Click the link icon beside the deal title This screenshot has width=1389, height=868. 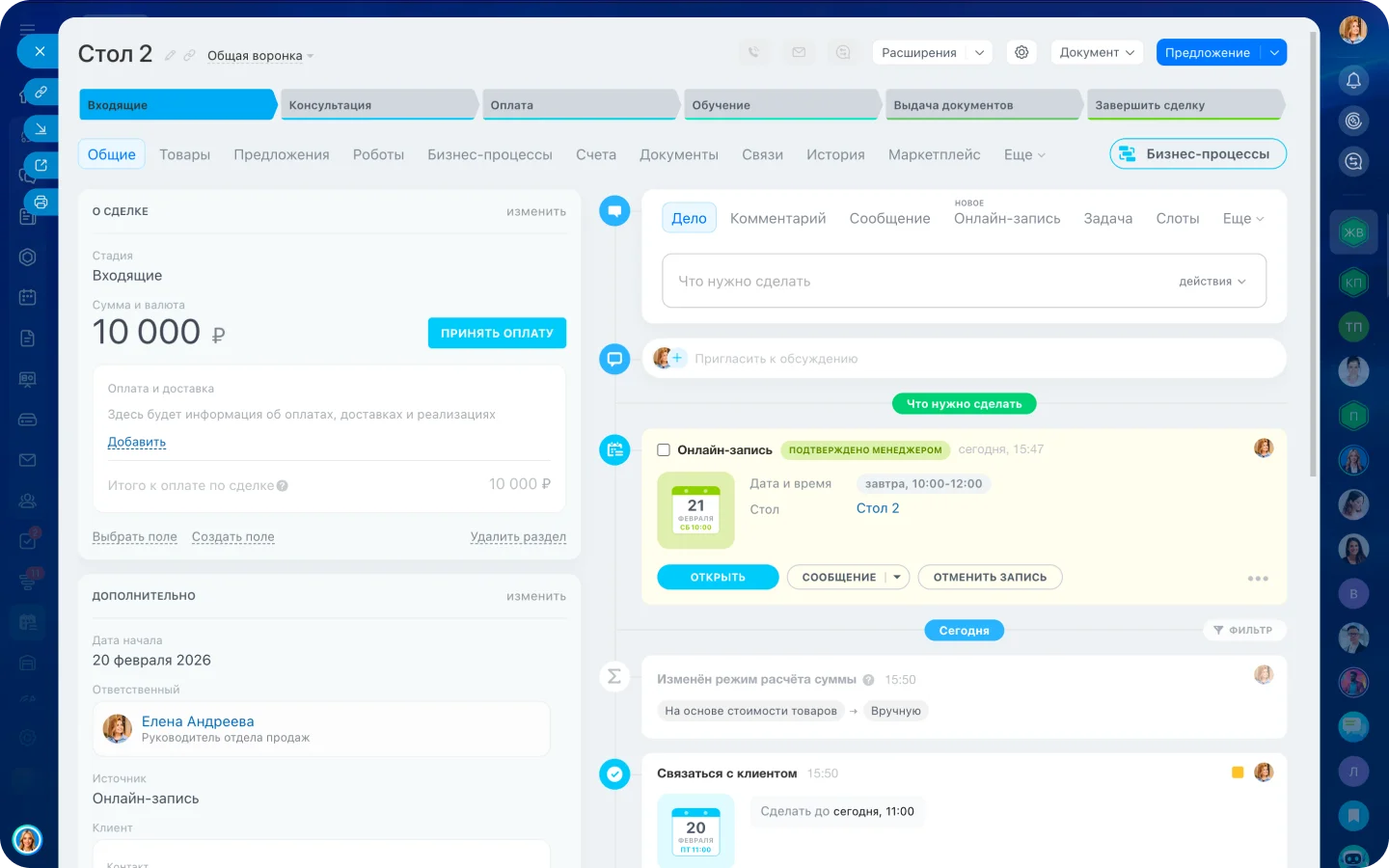coord(190,55)
